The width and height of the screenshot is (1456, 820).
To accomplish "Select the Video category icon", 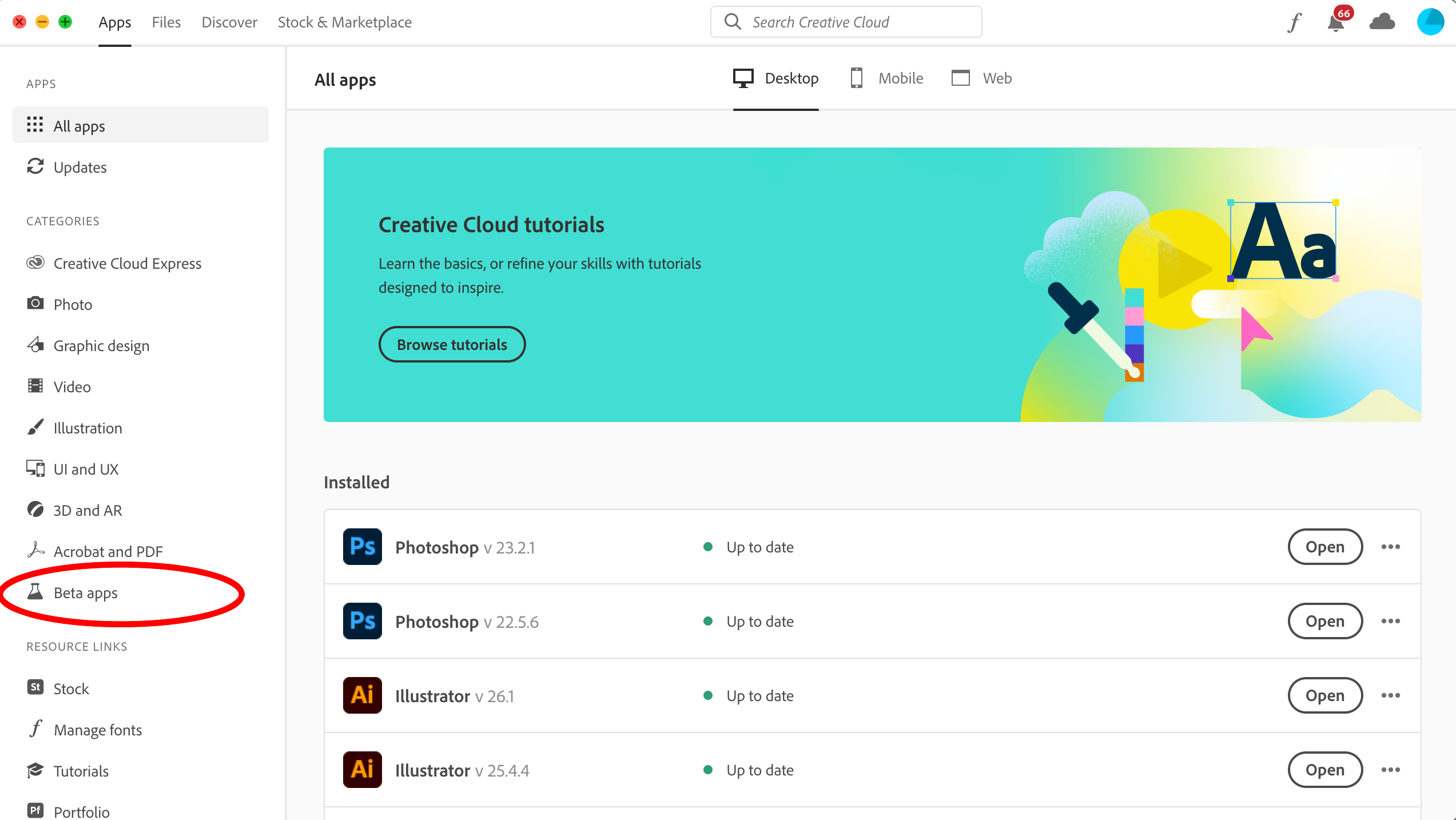I will pos(35,386).
